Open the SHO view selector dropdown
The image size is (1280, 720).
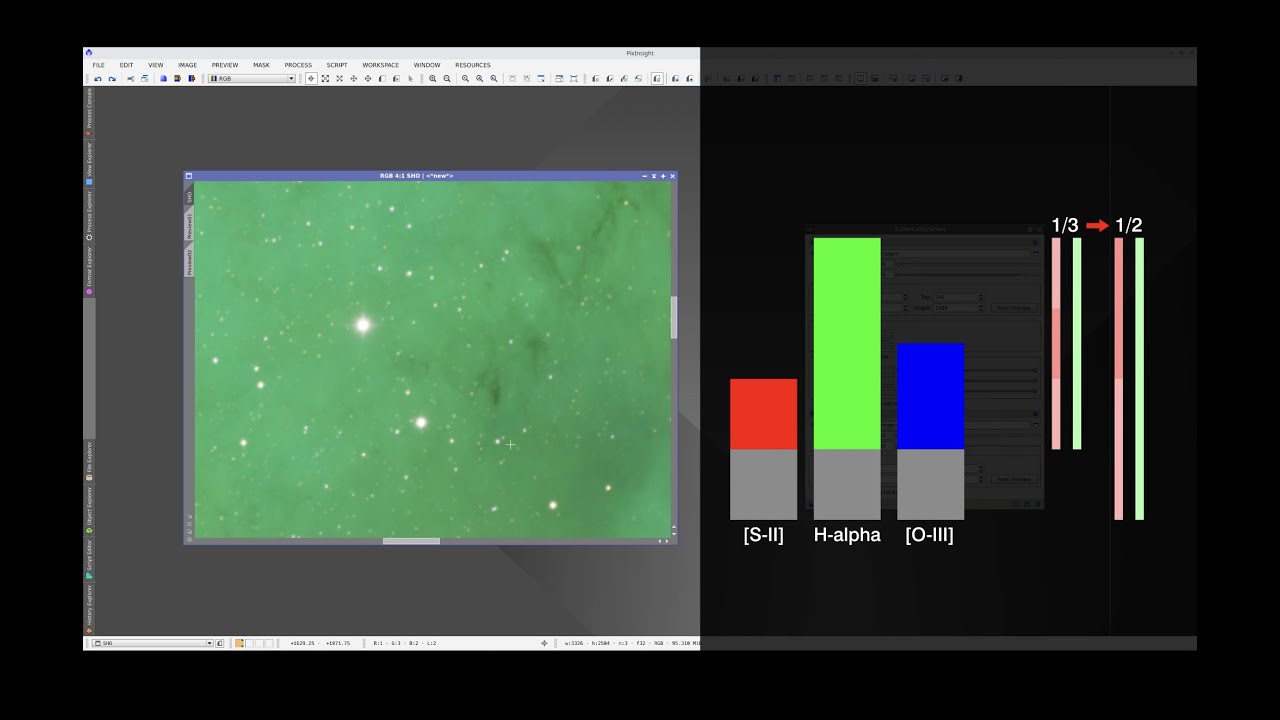[x=153, y=643]
